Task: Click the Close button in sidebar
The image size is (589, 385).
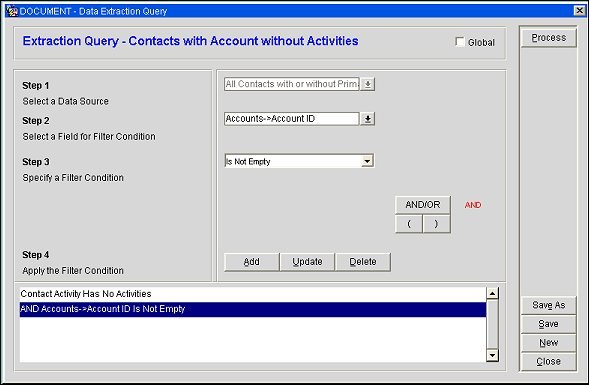Action: [548, 361]
